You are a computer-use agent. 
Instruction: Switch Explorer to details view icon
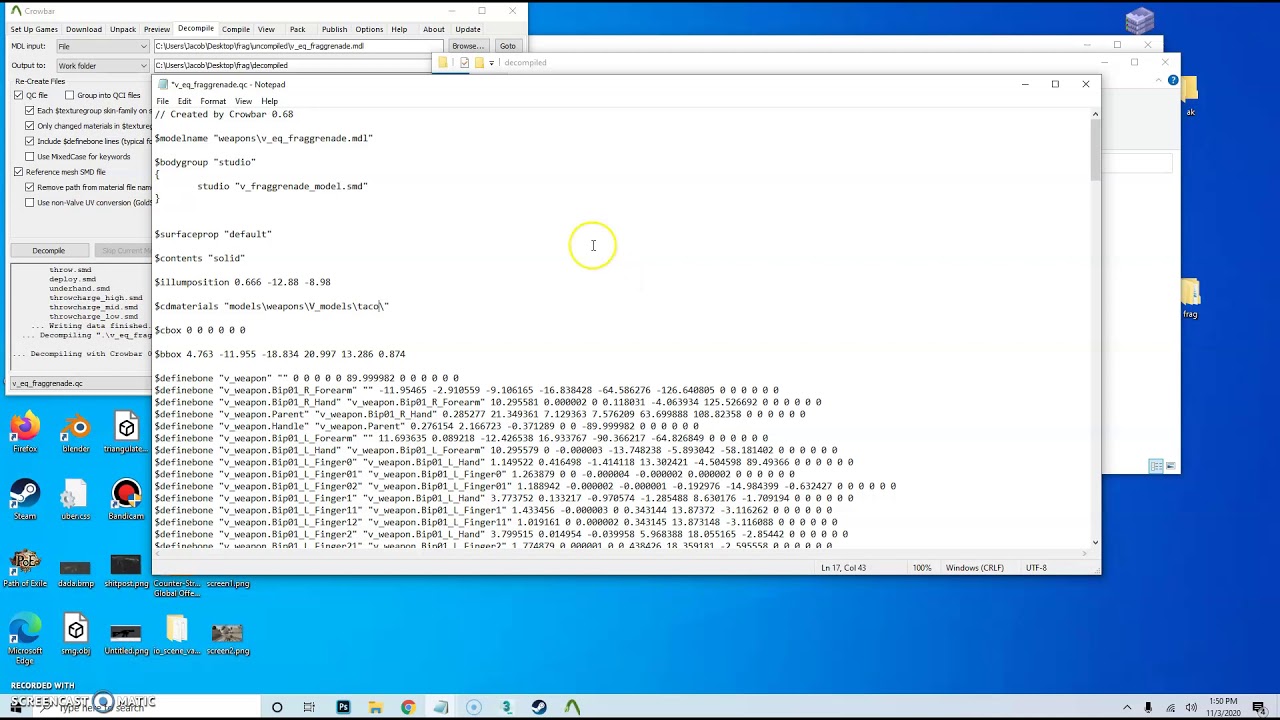click(1156, 465)
